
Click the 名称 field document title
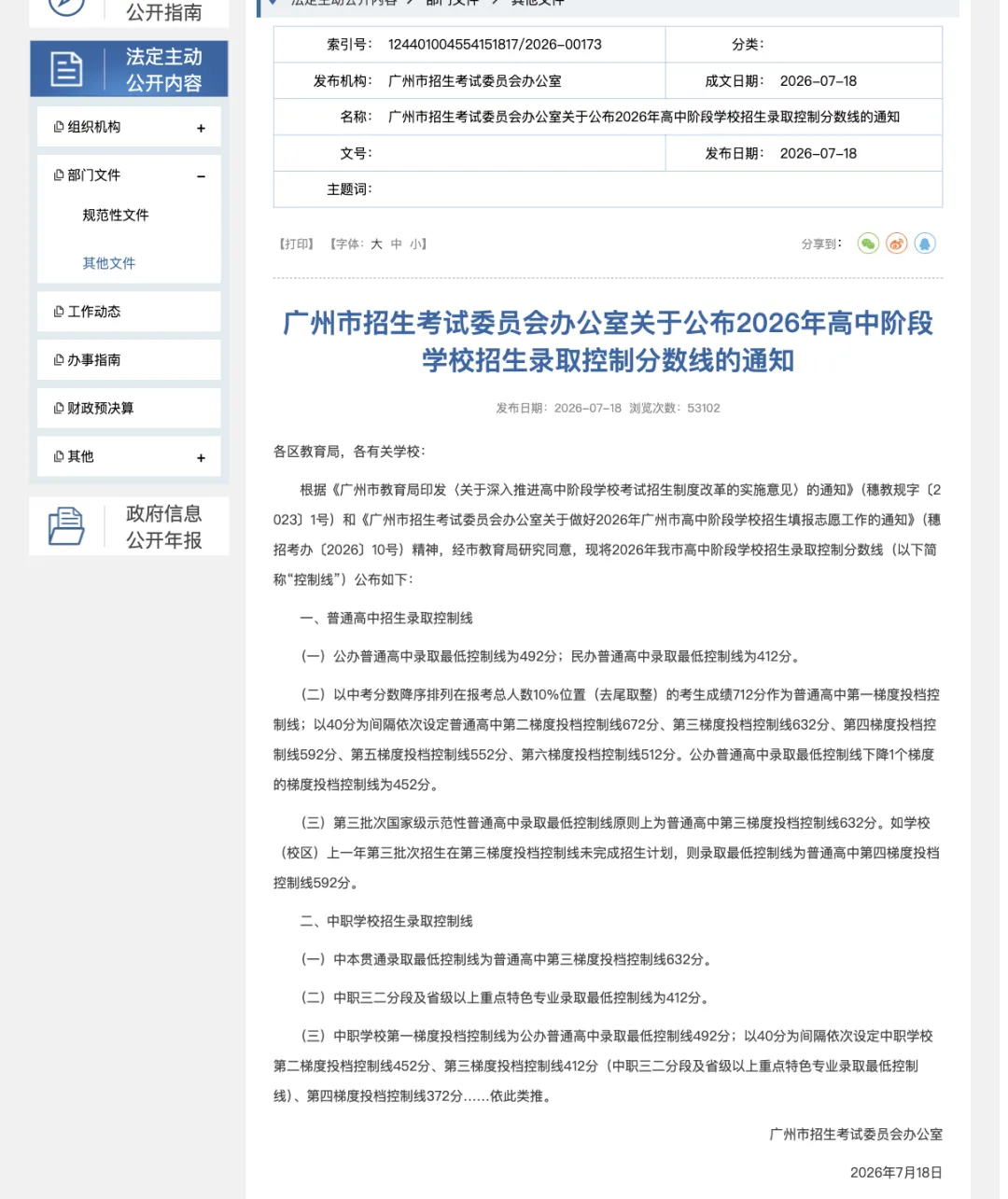click(x=644, y=117)
